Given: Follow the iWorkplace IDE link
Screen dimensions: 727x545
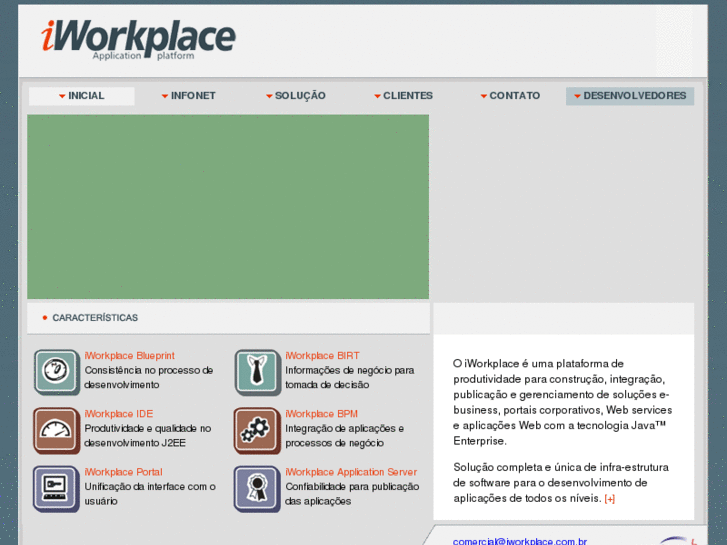Looking at the screenshot, I should tap(119, 414).
